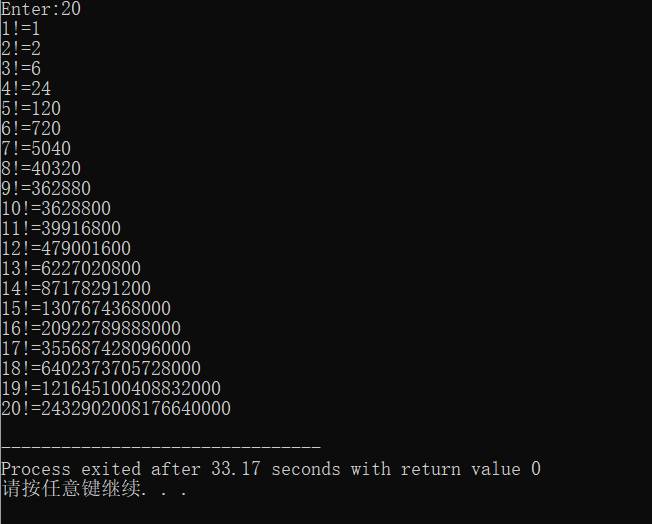Select the 19!=121645100408832000 line
The width and height of the screenshot is (652, 524).
(x=111, y=388)
